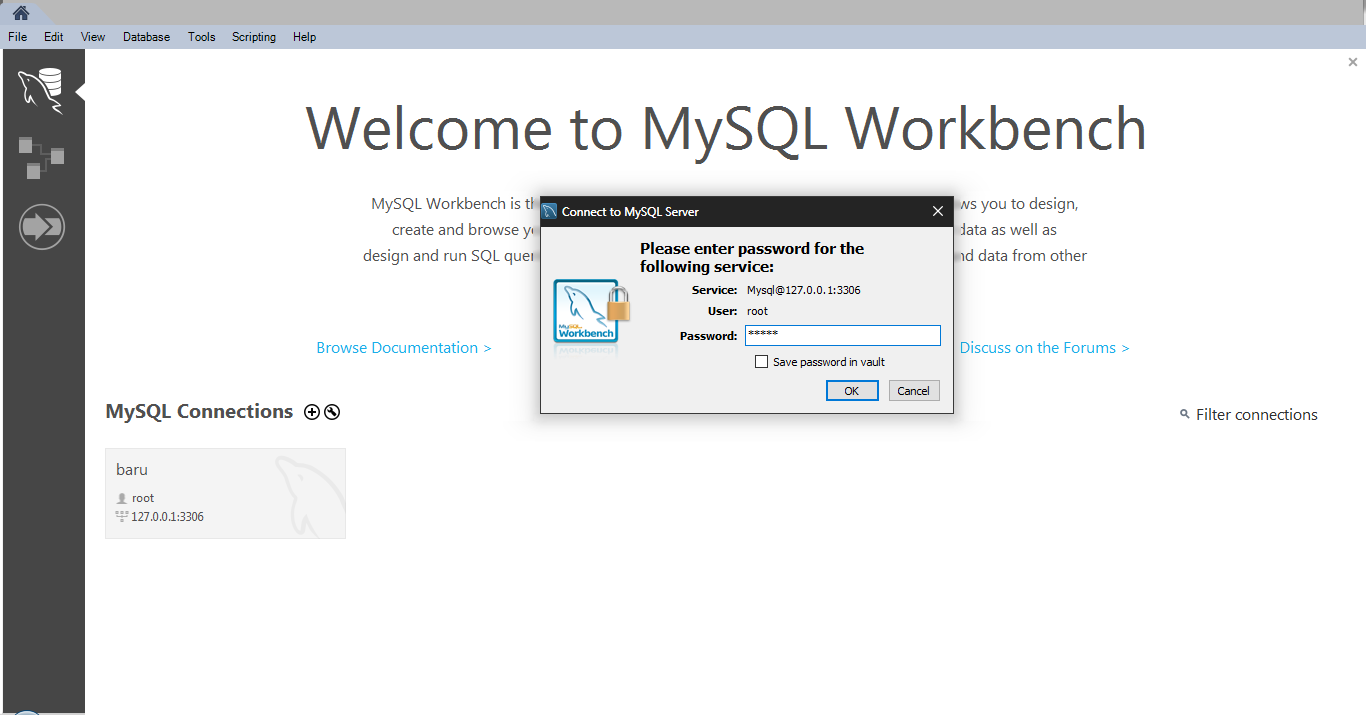Screen dimensions: 1366x715
Task: Open the Scripting menu
Action: (254, 37)
